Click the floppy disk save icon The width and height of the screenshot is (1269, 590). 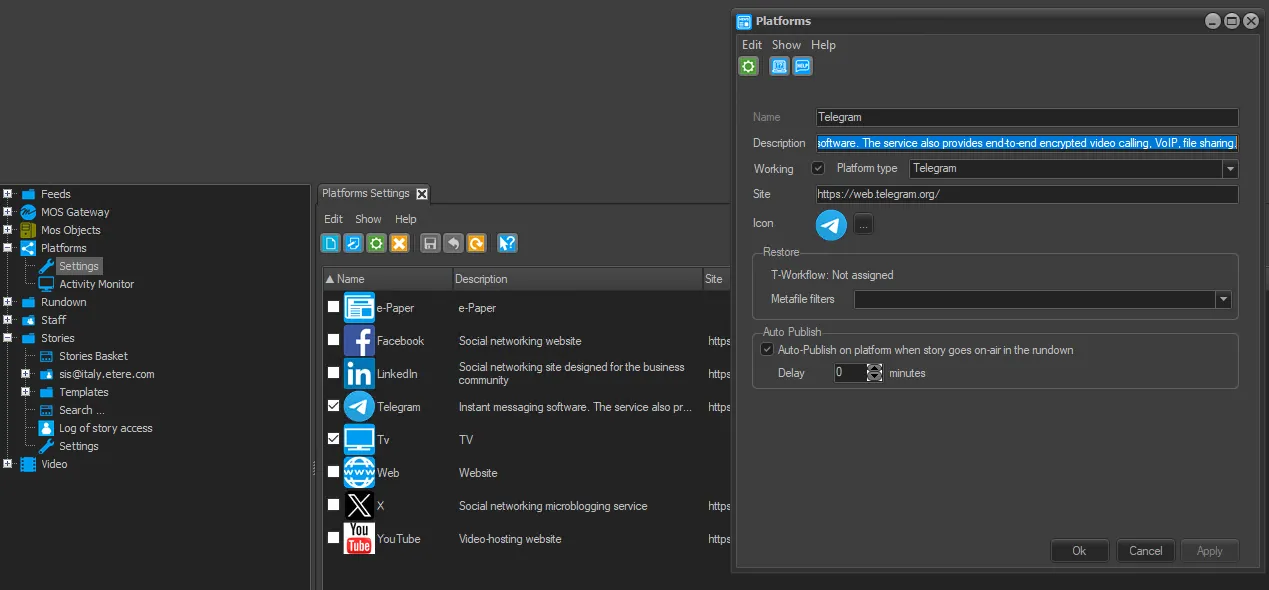pos(430,243)
